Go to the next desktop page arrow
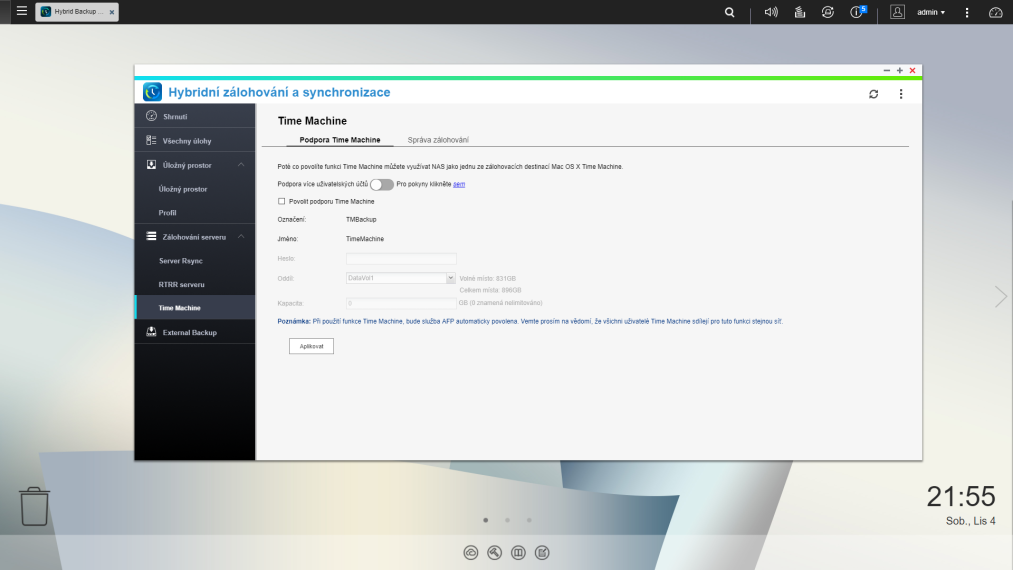Image resolution: width=1013 pixels, height=570 pixels. click(x=1000, y=296)
